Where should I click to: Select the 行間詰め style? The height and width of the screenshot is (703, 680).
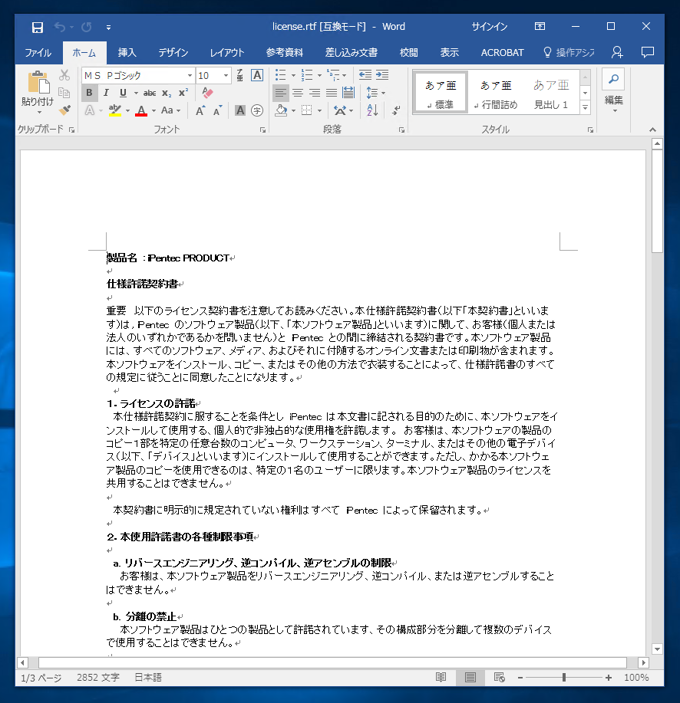click(496, 93)
